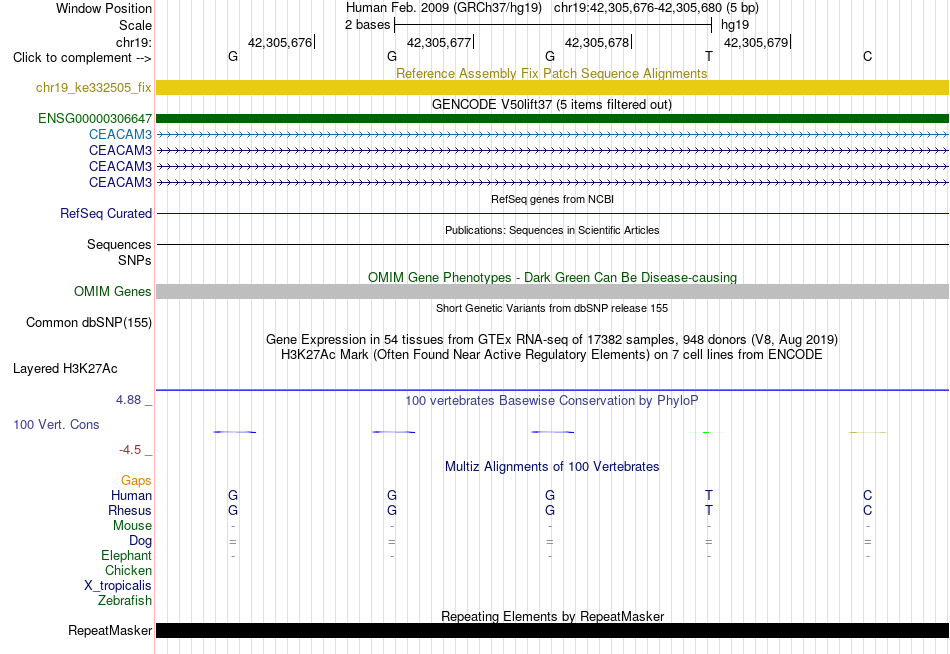Click the 'OMIM Gene Phenotypes' track title
950x654 pixels.
pyautogui.click(x=552, y=278)
